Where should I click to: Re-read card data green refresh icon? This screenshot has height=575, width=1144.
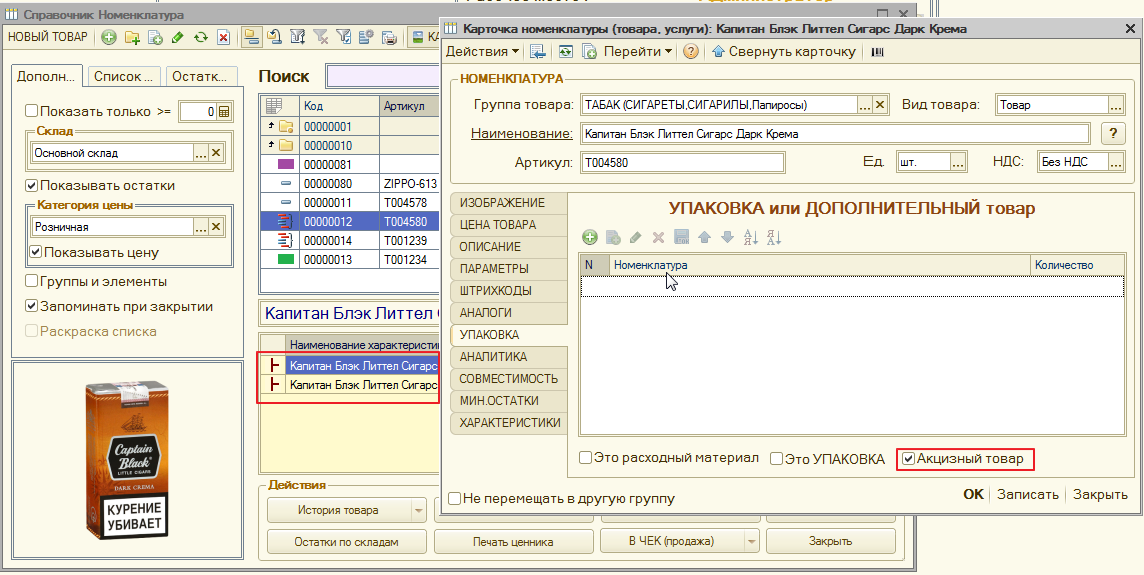565,51
